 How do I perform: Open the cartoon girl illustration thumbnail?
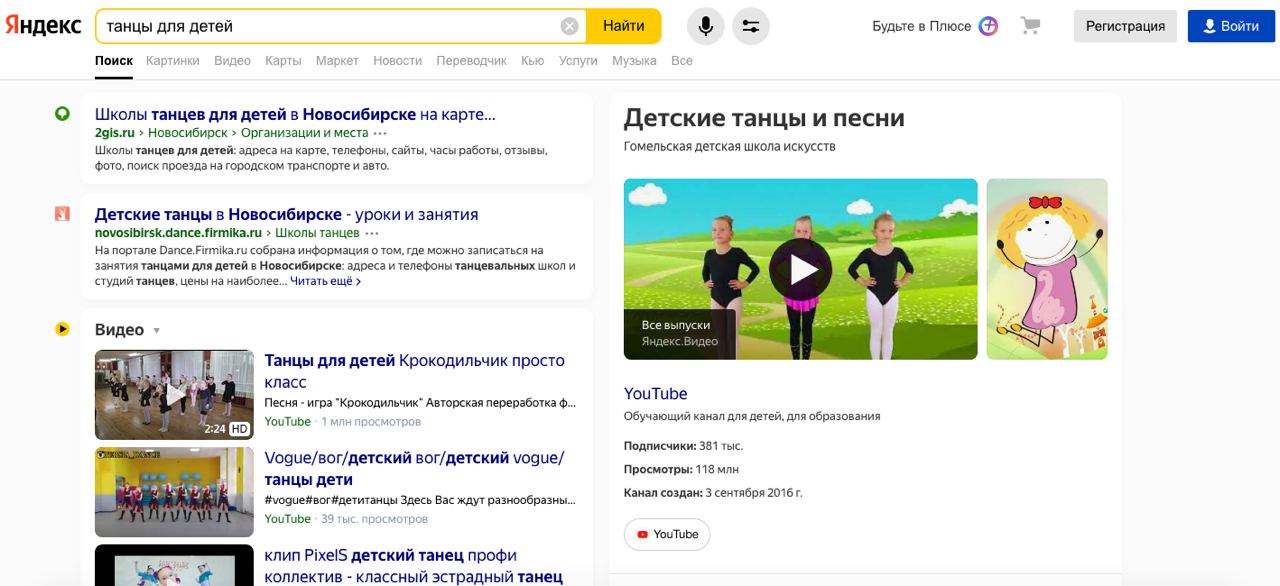coord(1047,269)
